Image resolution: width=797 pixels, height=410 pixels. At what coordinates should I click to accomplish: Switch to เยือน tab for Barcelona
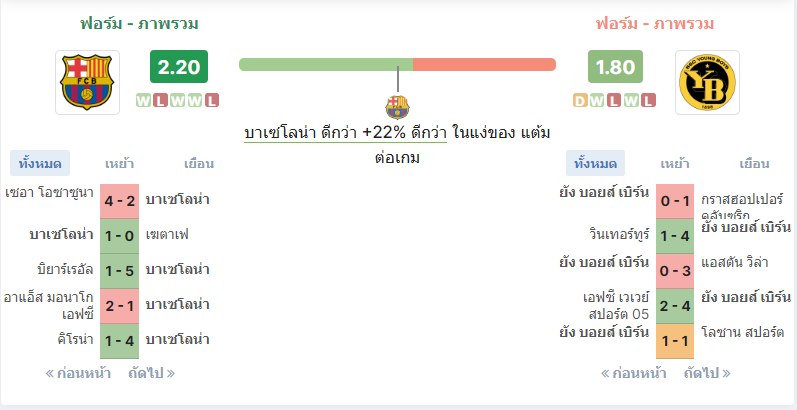(199, 164)
